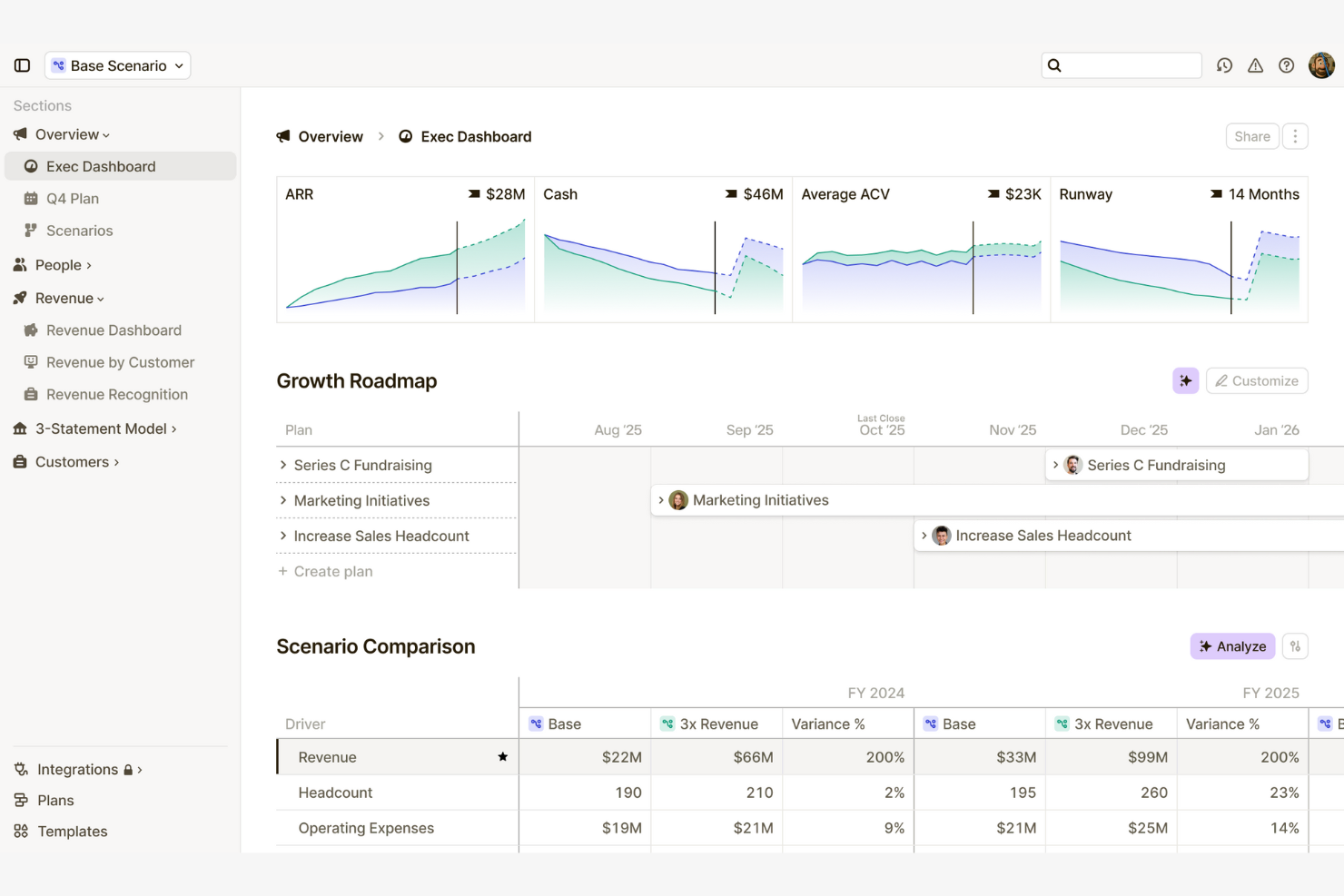Click the Analyze button
This screenshot has height=896, width=1344.
click(x=1231, y=645)
